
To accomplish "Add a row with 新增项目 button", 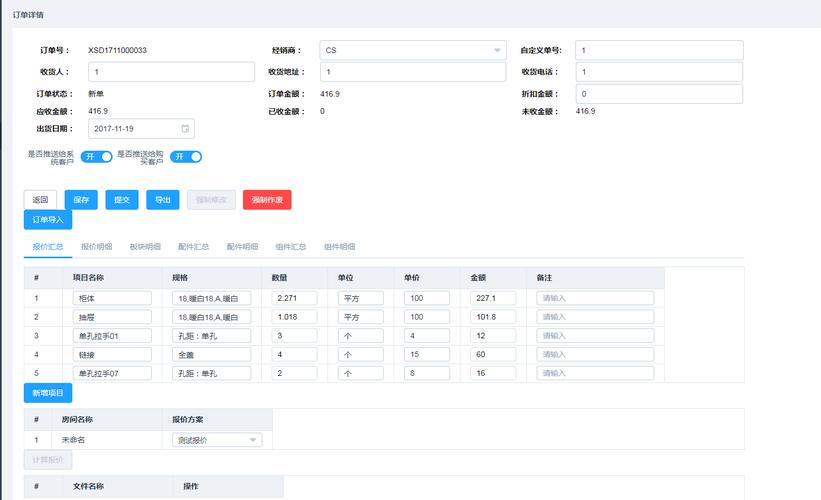I will click(x=48, y=393).
